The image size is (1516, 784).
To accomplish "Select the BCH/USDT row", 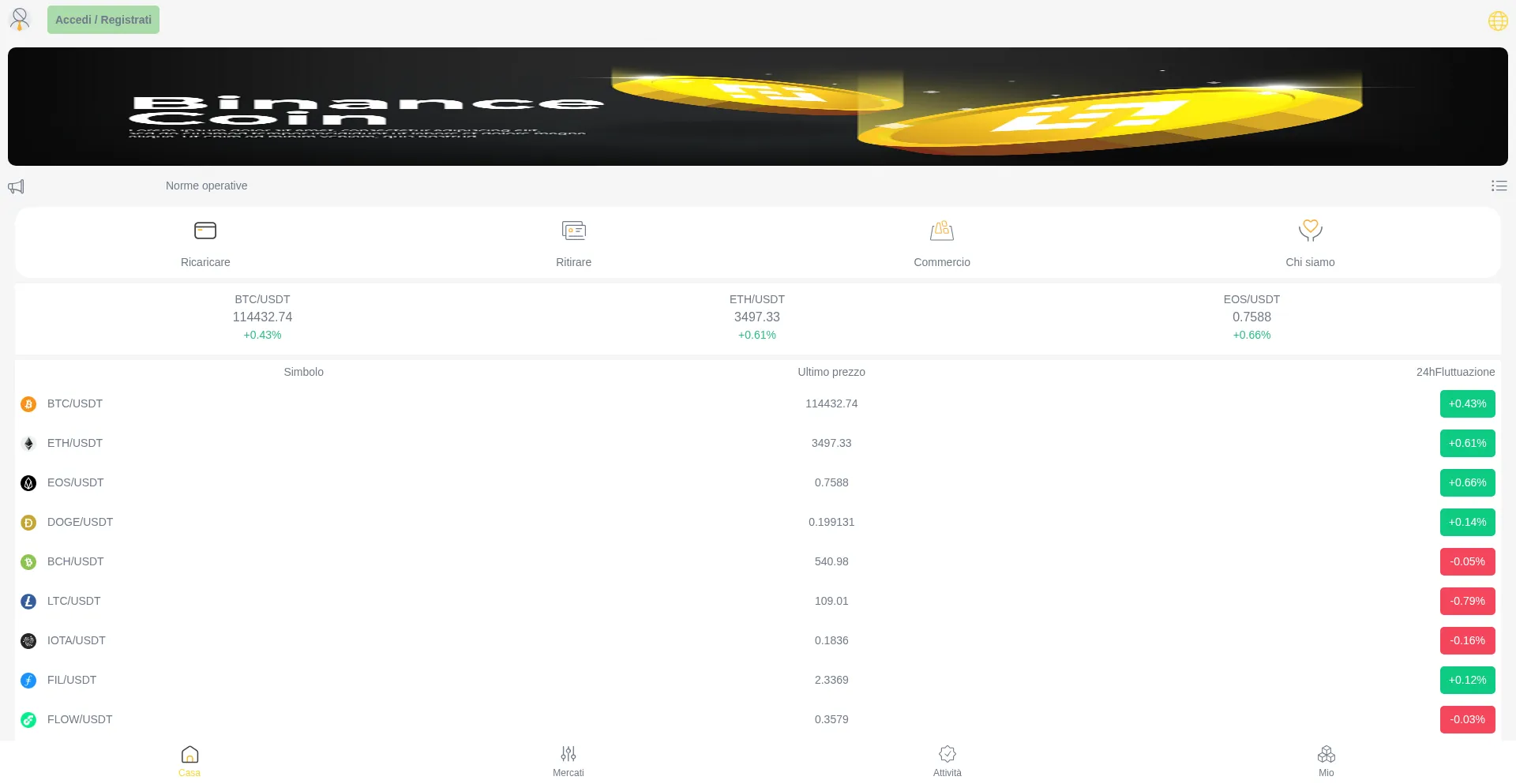I will [758, 561].
